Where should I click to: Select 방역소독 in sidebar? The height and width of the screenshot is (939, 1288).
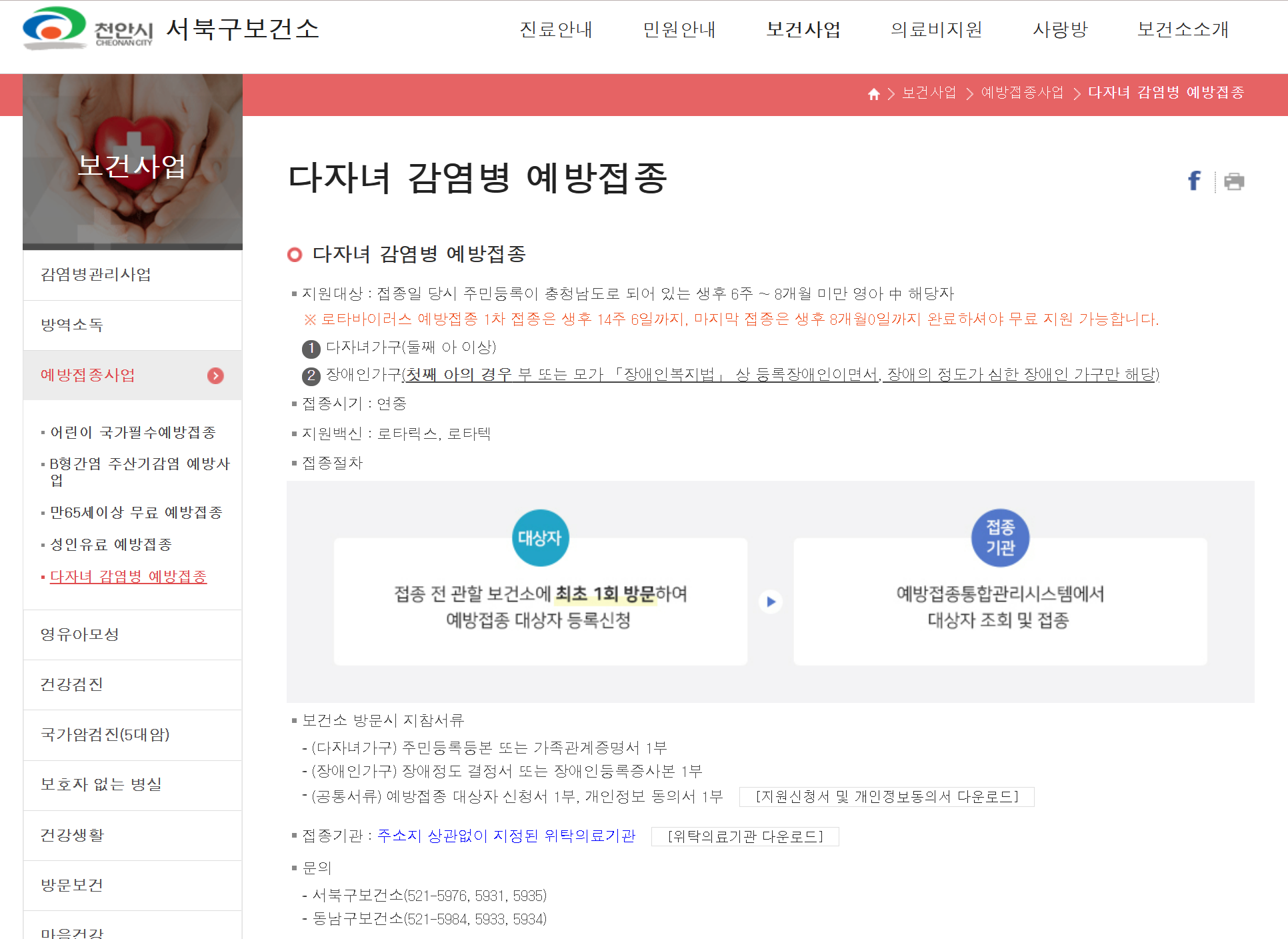click(x=133, y=325)
